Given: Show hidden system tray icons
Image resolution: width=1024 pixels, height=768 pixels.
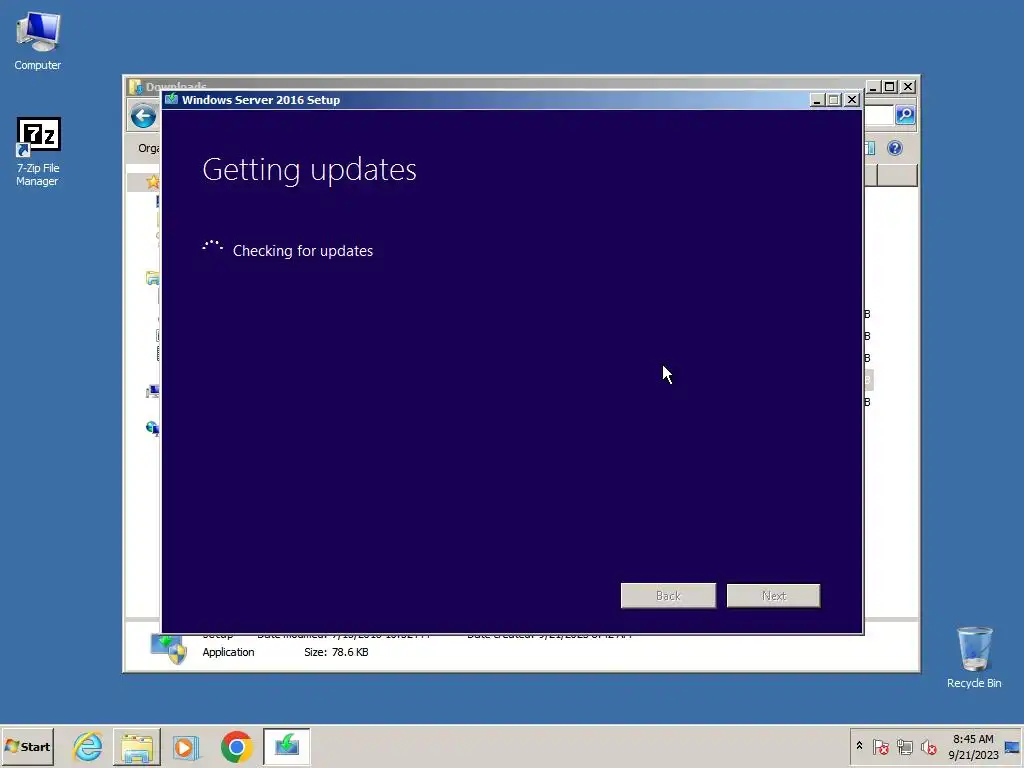Looking at the screenshot, I should (x=859, y=746).
